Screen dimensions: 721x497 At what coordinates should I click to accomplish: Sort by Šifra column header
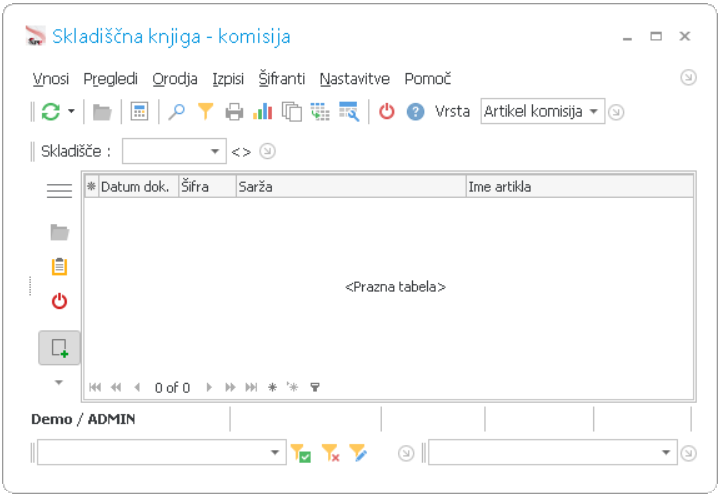click(207, 187)
